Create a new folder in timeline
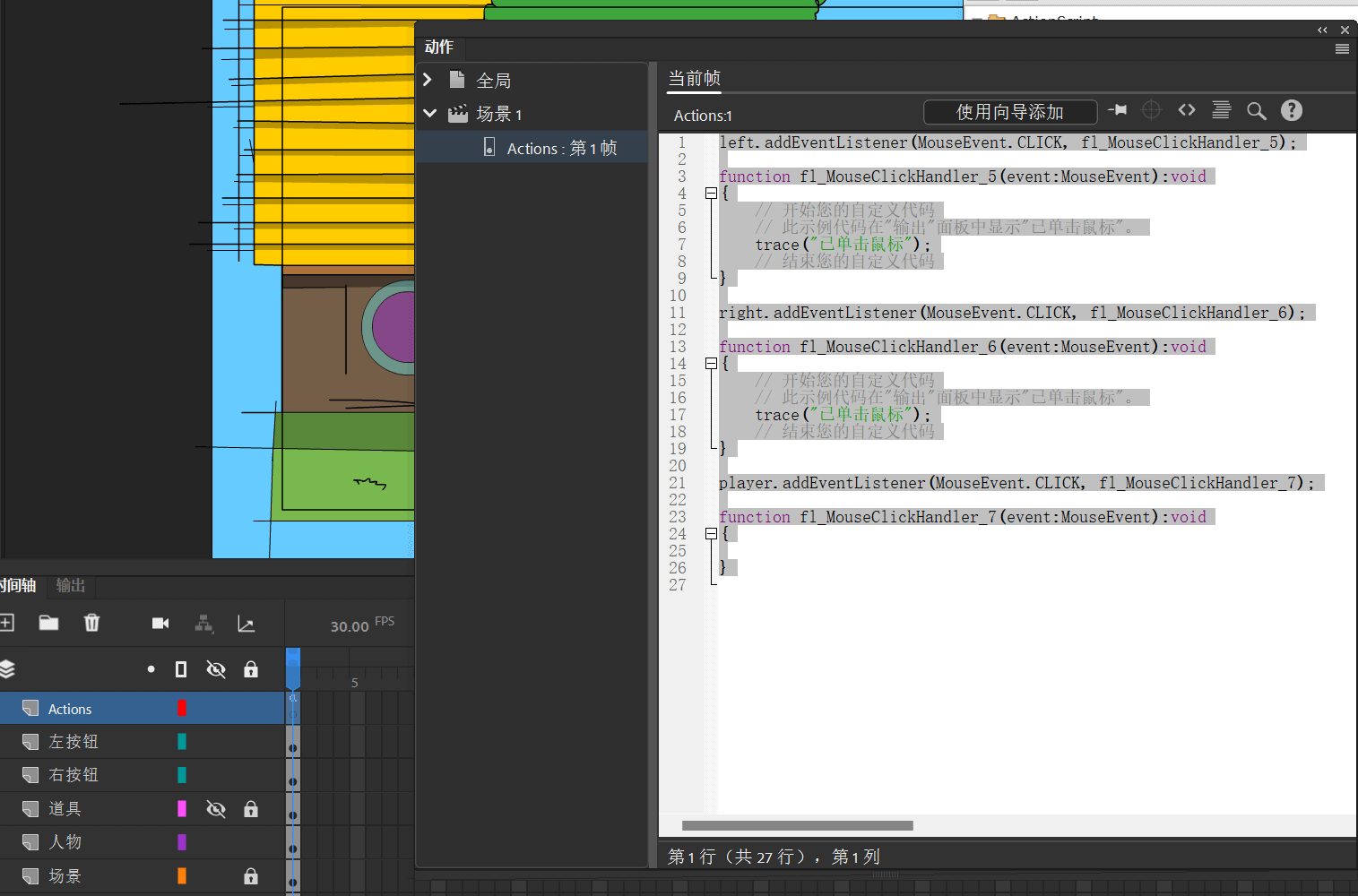The height and width of the screenshot is (896, 1358). [48, 623]
